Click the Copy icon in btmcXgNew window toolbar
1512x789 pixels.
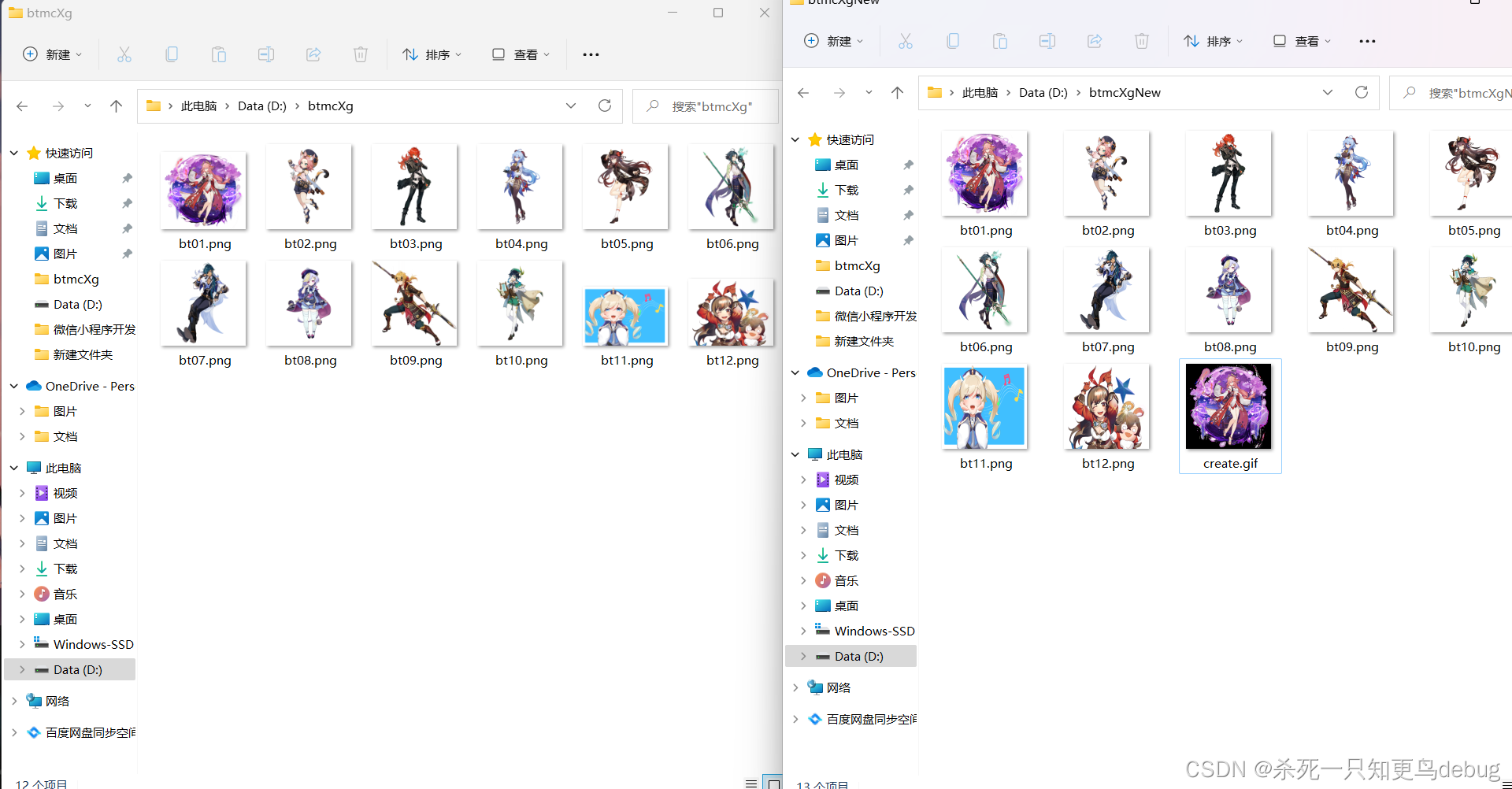click(953, 41)
